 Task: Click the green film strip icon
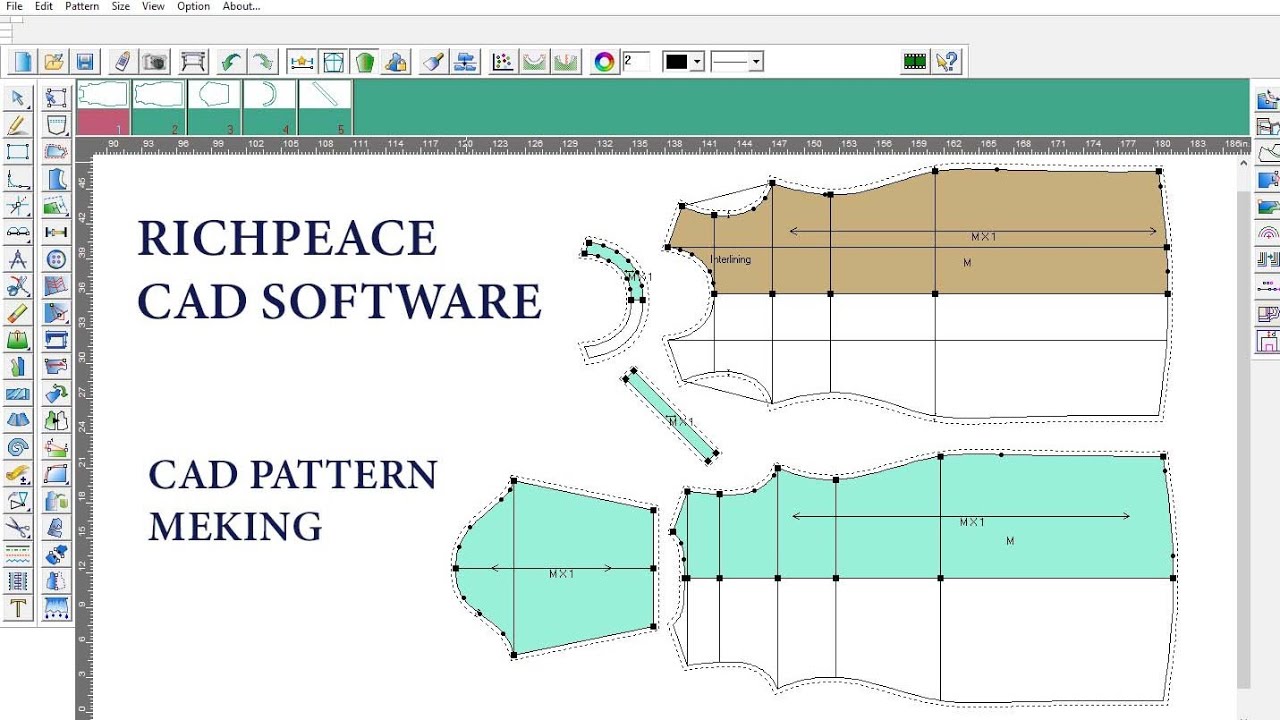tap(915, 62)
